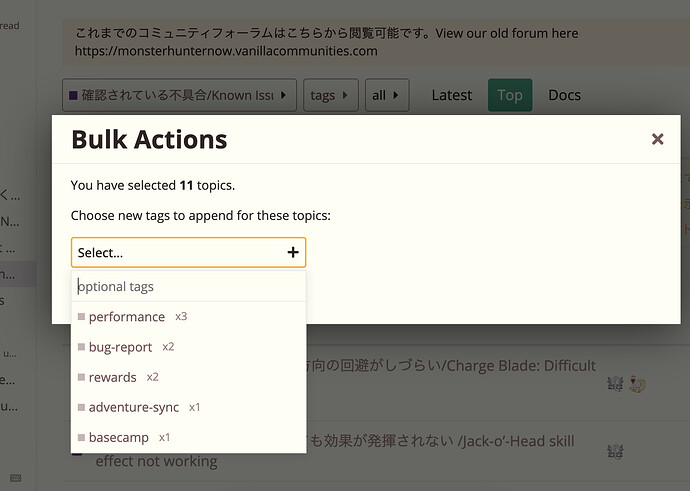The height and width of the screenshot is (491, 690).
Task: Close the Bulk Actions dialog
Action: point(657,139)
